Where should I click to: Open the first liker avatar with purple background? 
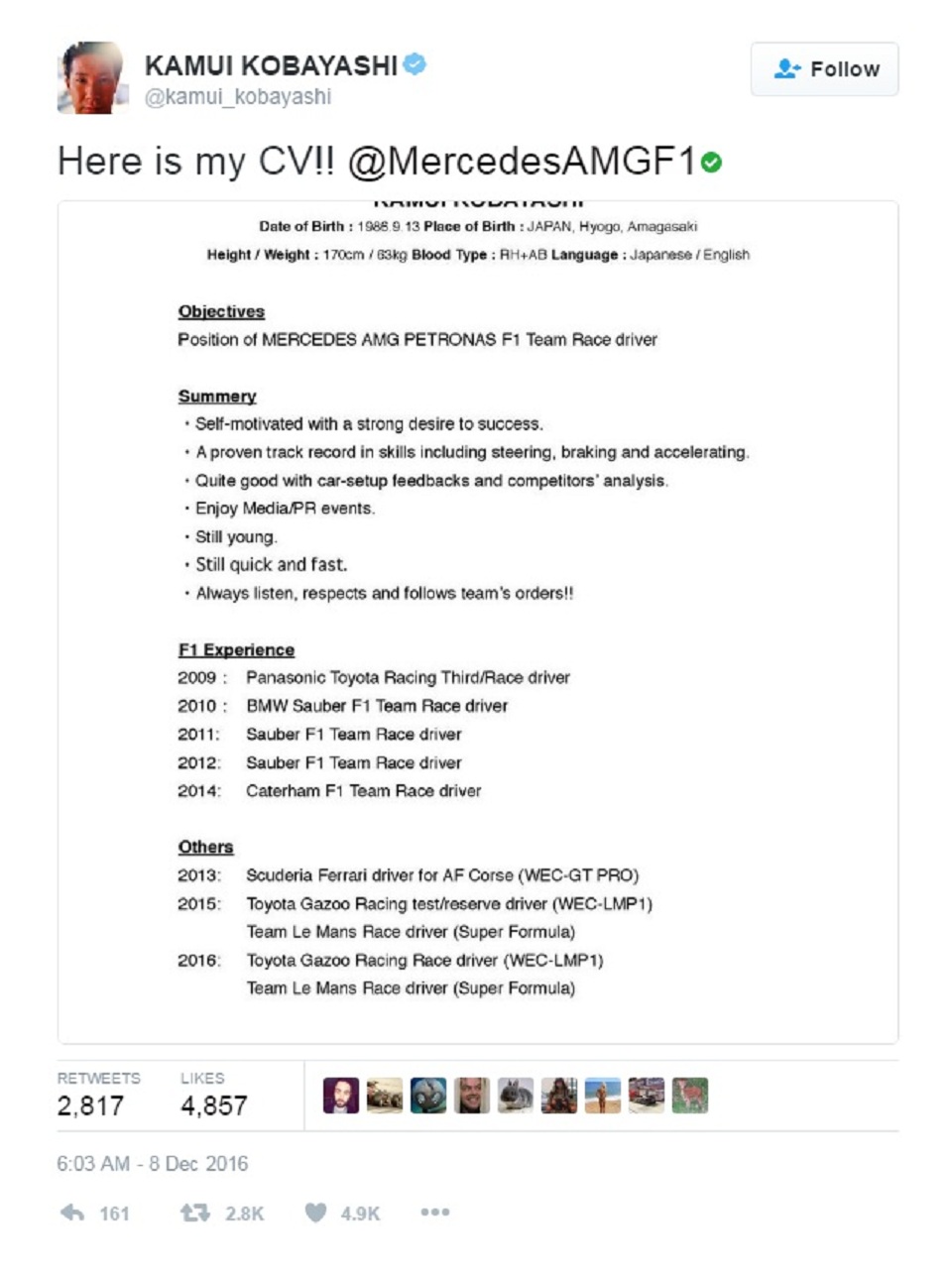pos(340,1096)
